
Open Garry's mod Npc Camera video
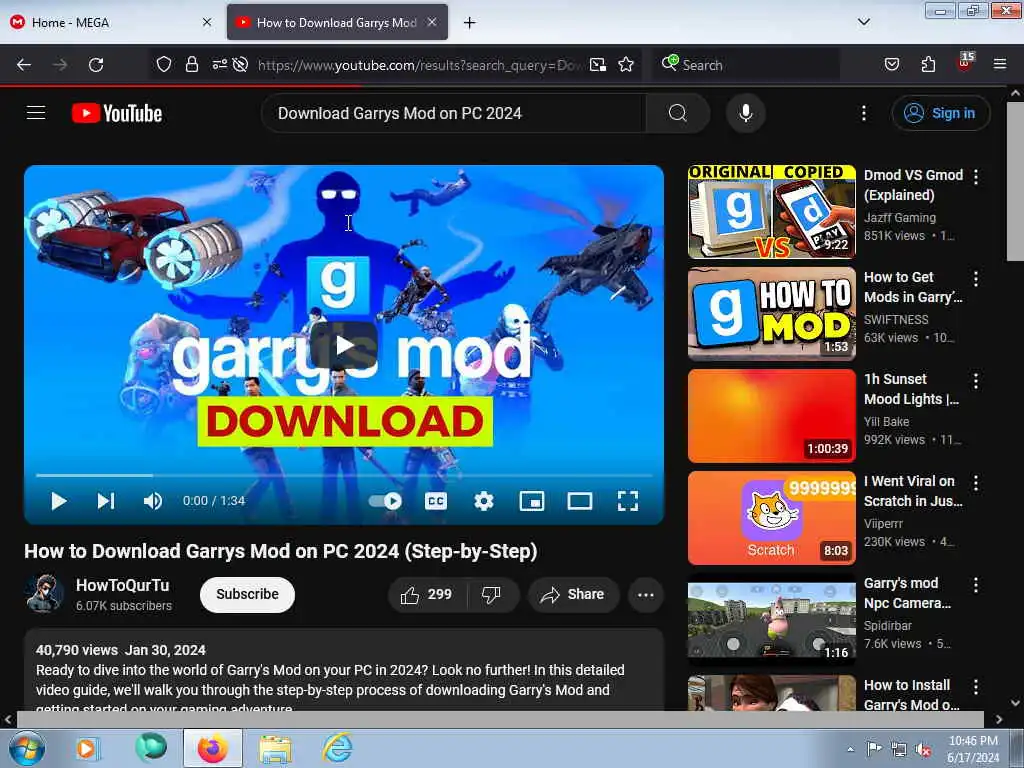pos(771,620)
